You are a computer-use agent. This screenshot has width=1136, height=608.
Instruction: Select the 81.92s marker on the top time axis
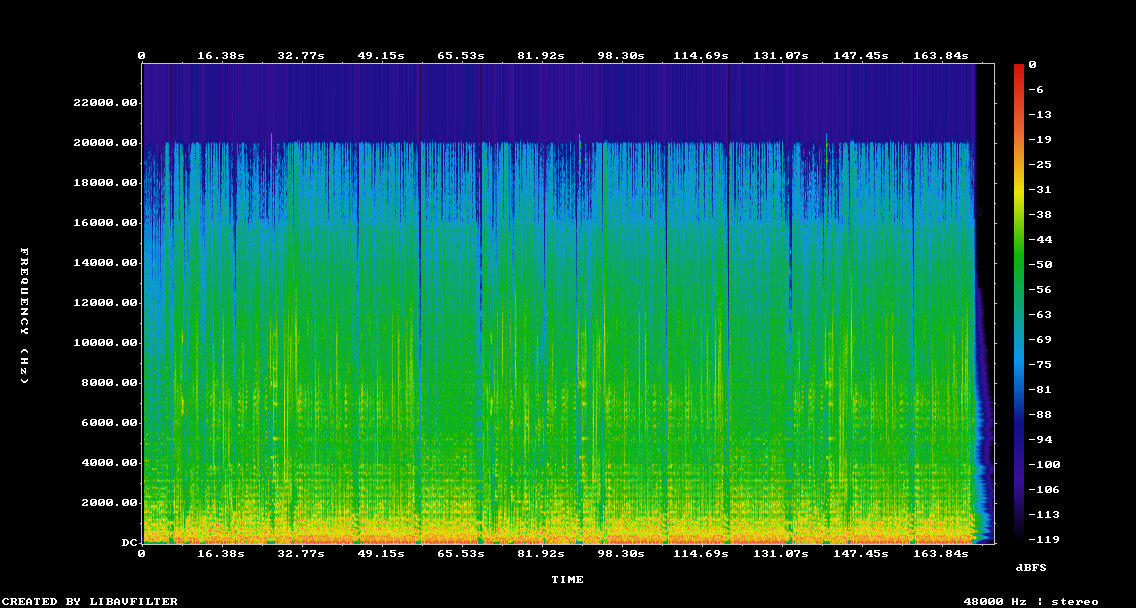[541, 56]
